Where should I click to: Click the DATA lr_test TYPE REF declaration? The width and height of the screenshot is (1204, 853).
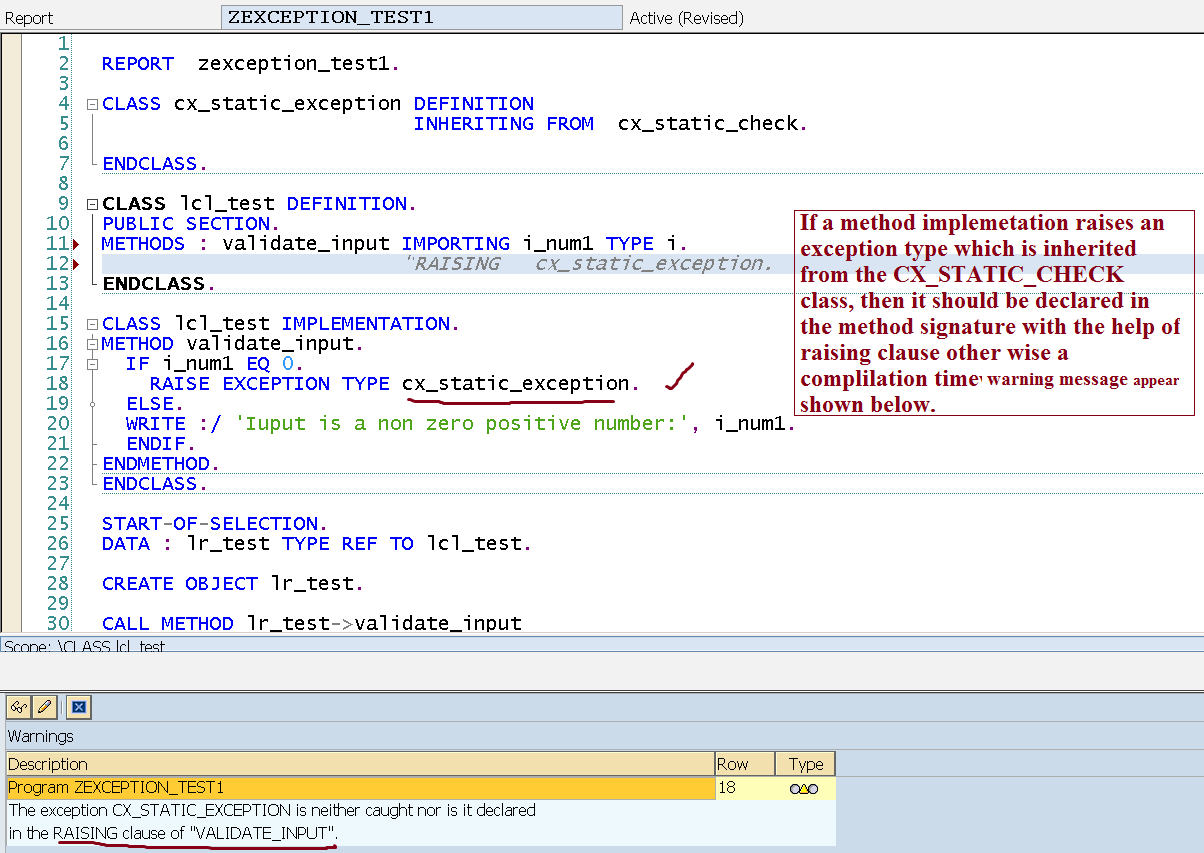[317, 544]
